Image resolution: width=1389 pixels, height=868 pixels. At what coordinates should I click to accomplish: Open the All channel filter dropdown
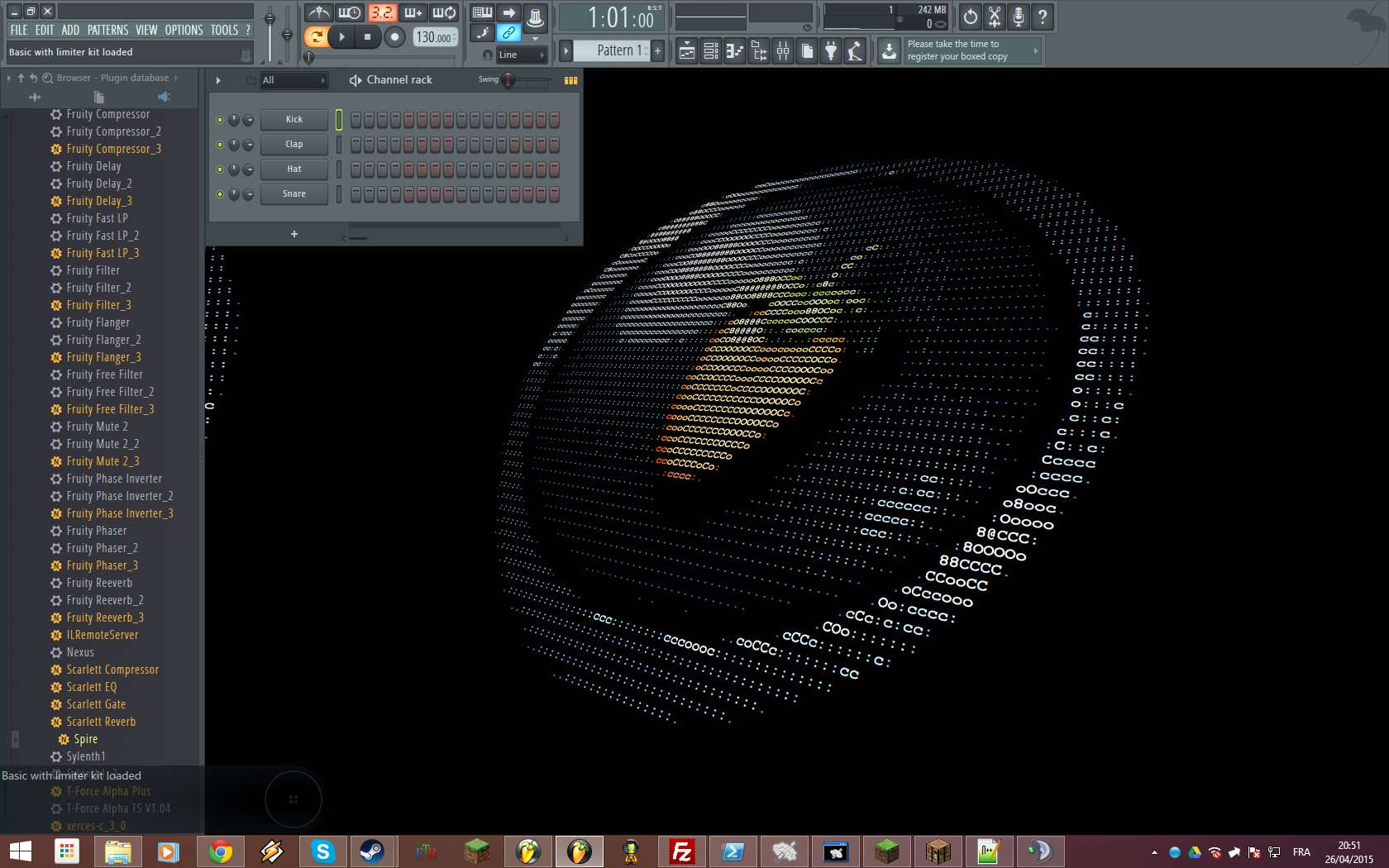point(294,80)
